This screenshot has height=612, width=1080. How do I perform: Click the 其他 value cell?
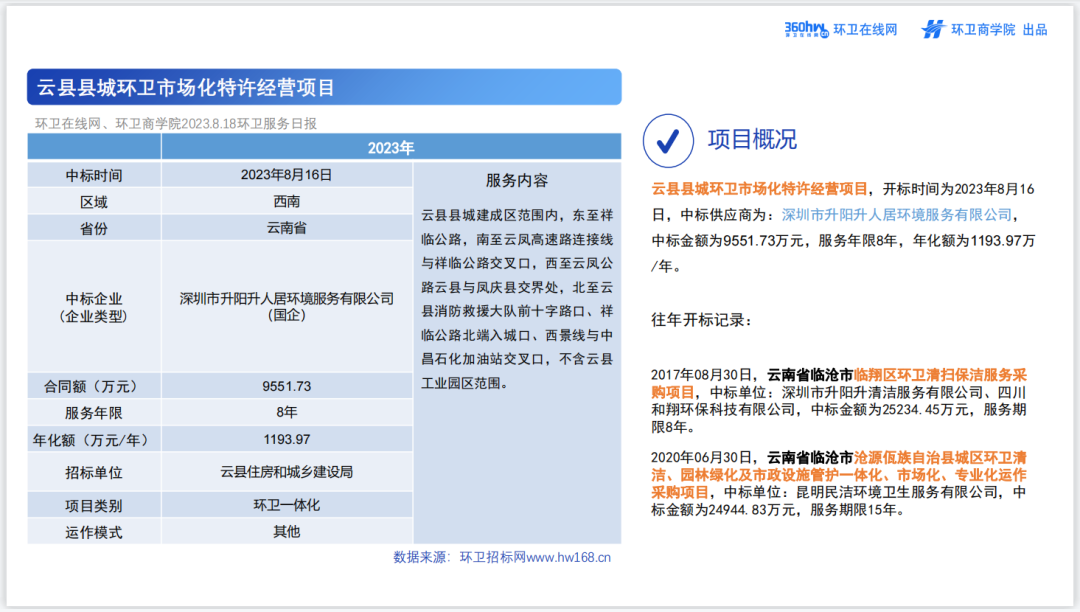coord(287,531)
